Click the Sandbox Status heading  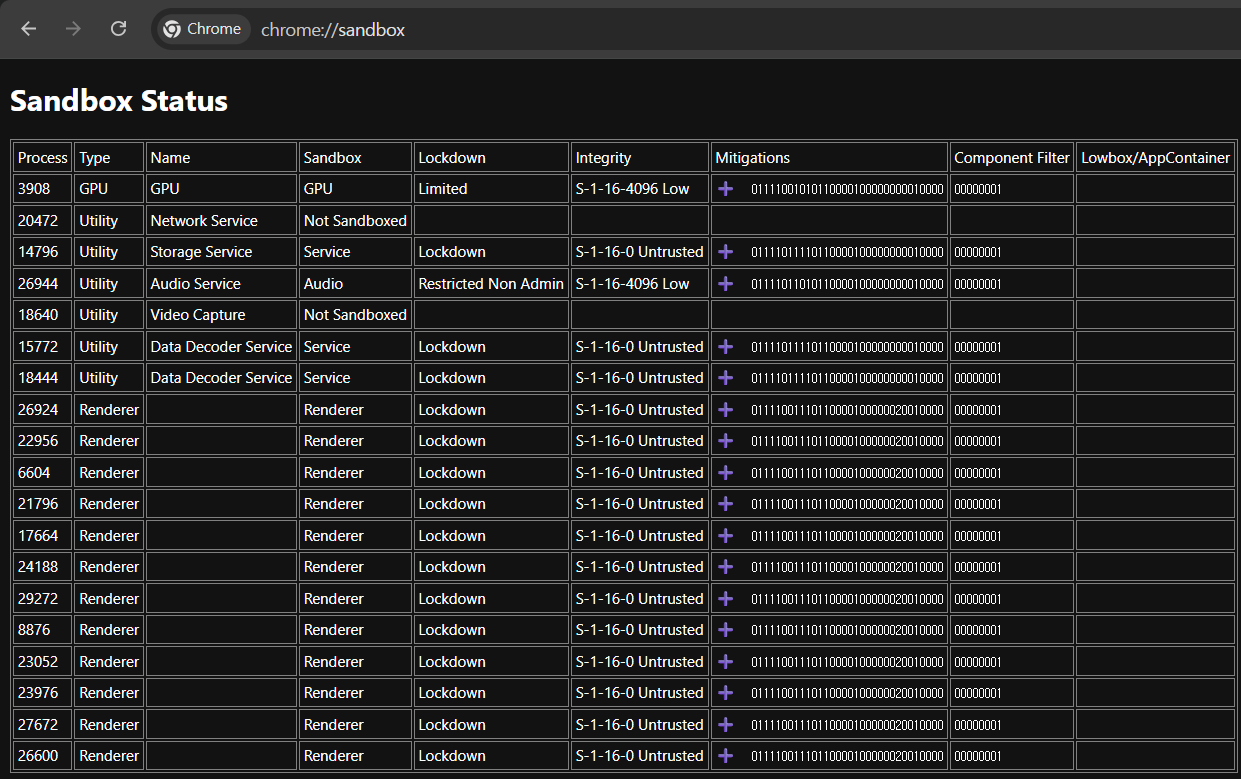point(119,101)
